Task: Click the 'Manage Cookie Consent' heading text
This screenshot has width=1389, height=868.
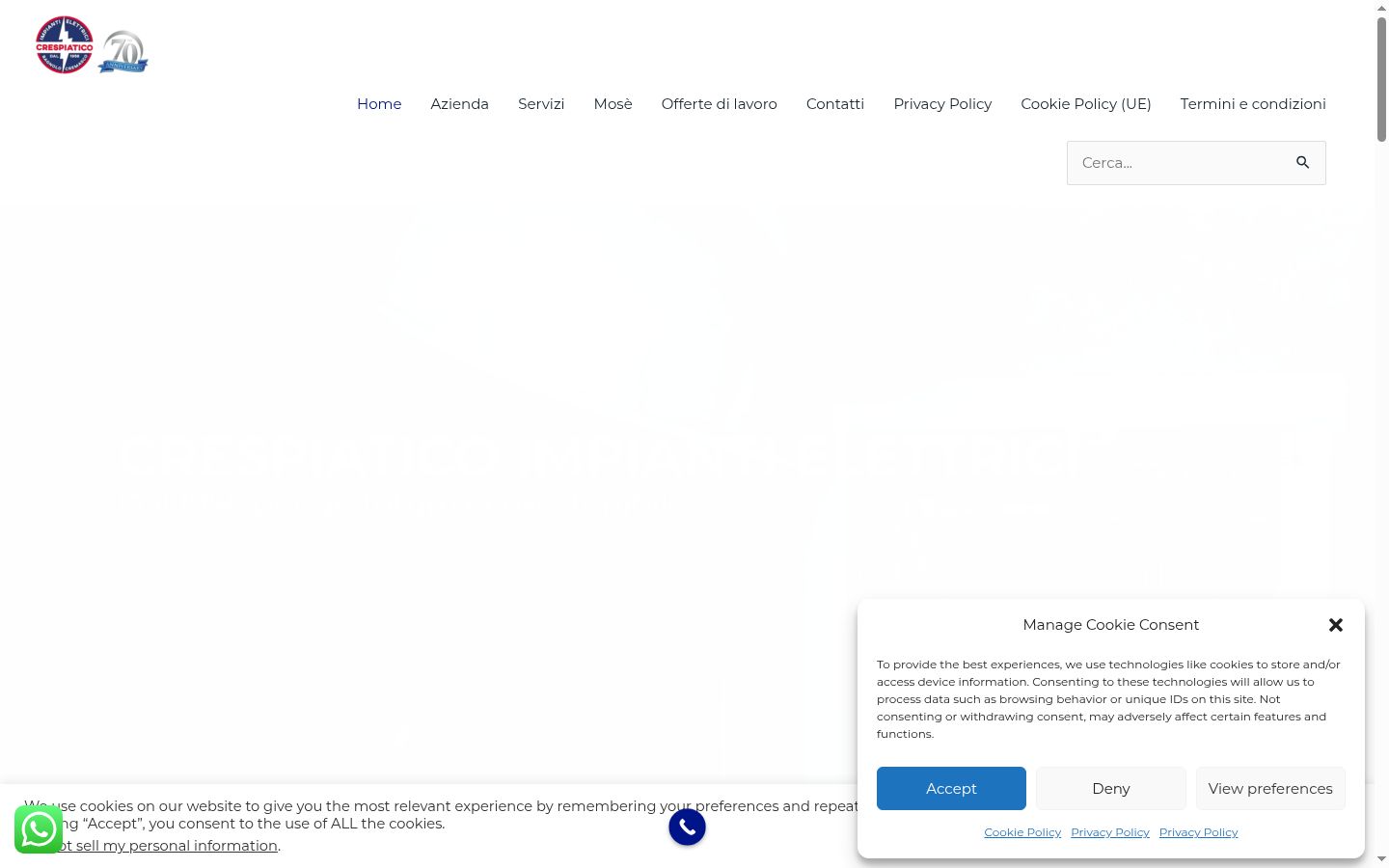Action: [1111, 625]
